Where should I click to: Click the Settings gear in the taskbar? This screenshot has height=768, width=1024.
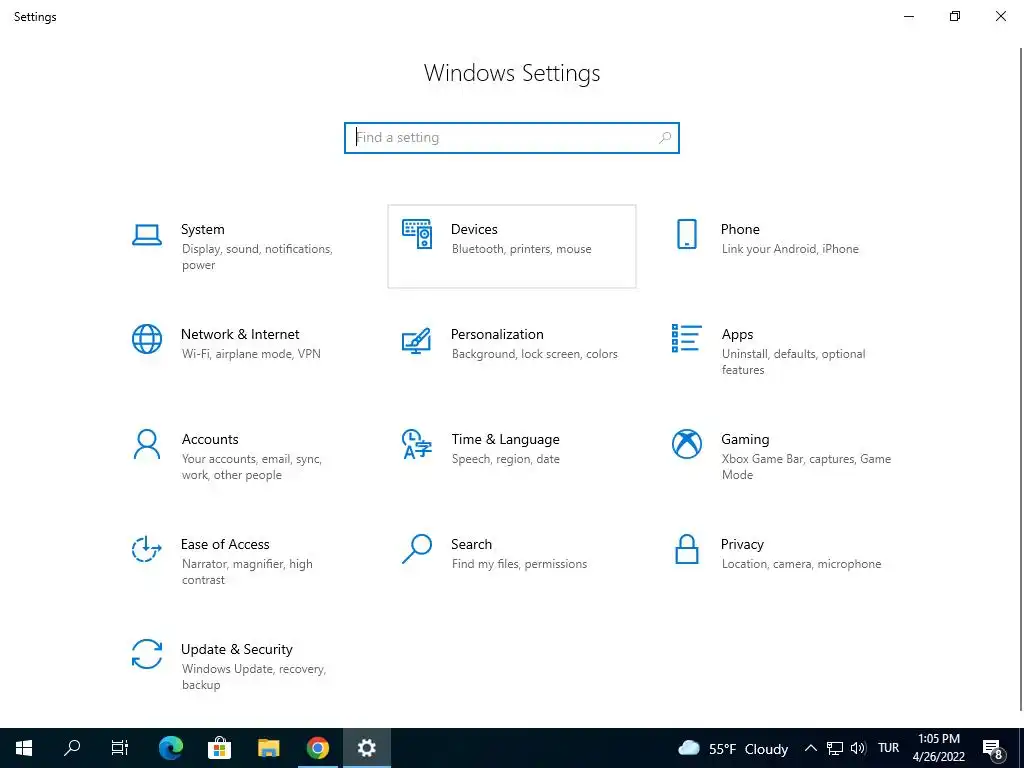pyautogui.click(x=366, y=748)
